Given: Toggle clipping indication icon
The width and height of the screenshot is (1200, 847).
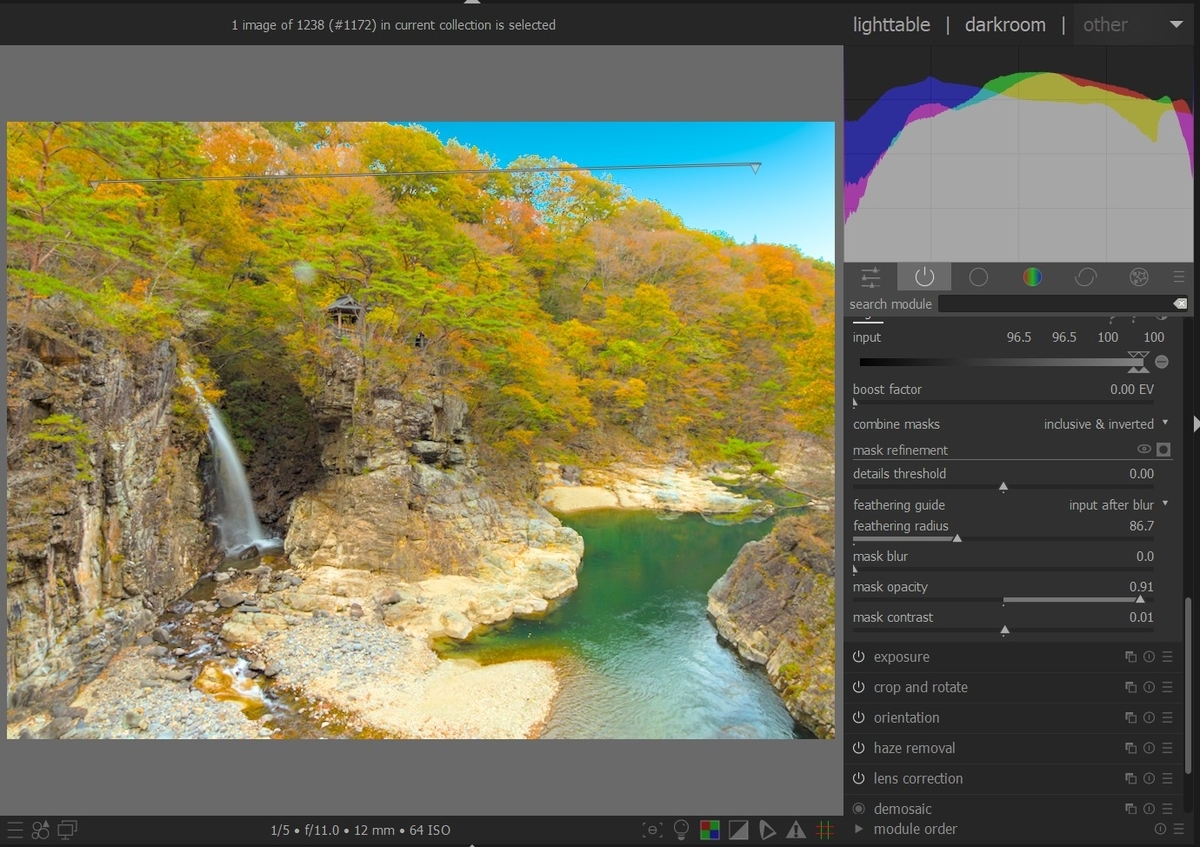Looking at the screenshot, I should [738, 829].
